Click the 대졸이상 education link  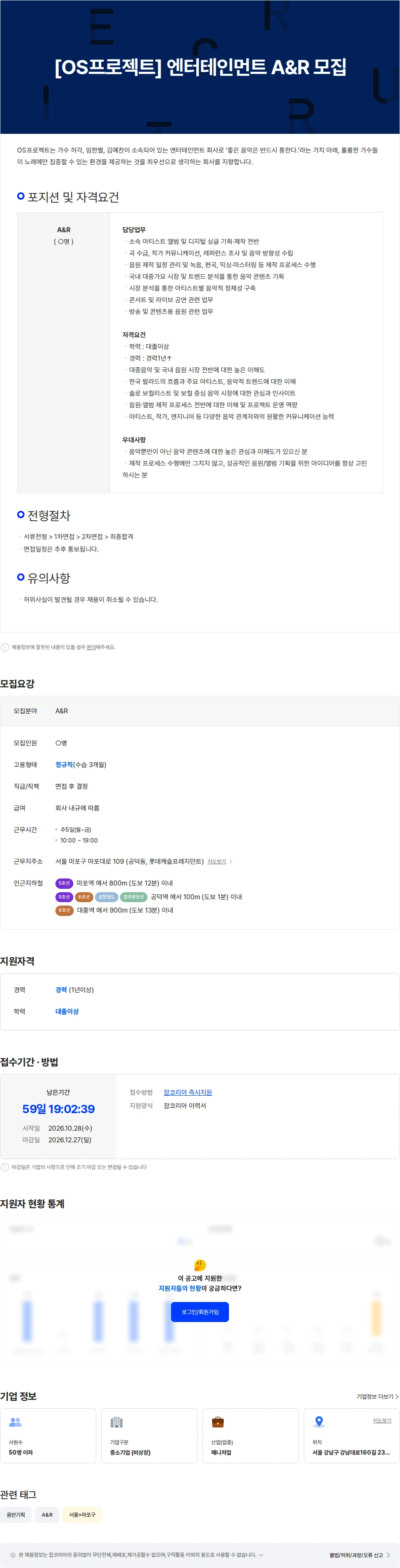tap(67, 1011)
